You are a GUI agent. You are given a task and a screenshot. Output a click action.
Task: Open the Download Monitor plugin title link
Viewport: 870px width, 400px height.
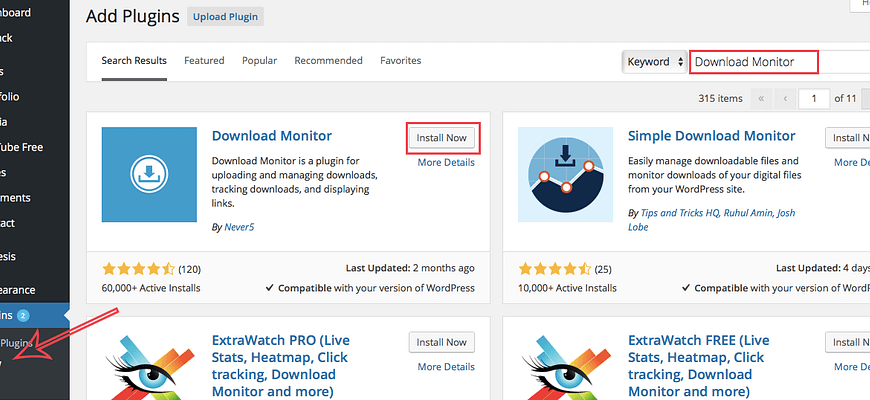click(272, 136)
